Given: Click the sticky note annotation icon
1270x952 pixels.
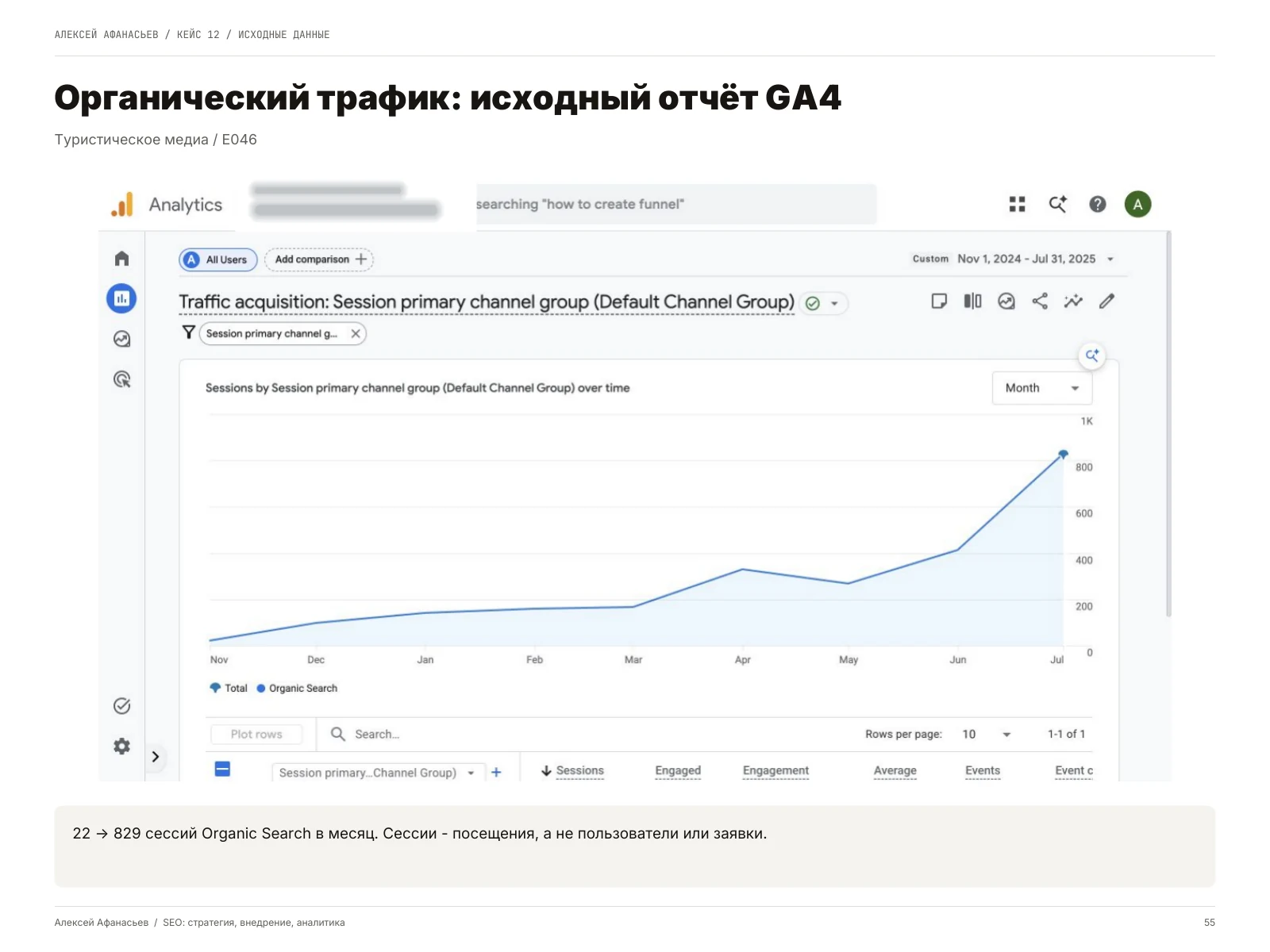Looking at the screenshot, I should tap(939, 301).
